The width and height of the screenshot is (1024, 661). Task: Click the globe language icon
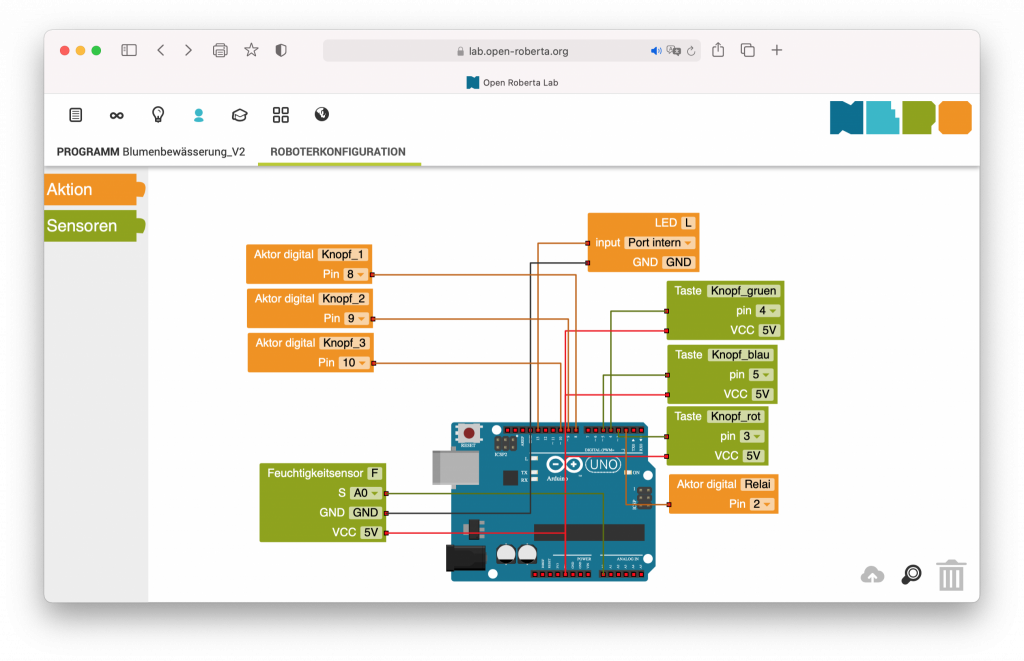(x=321, y=115)
